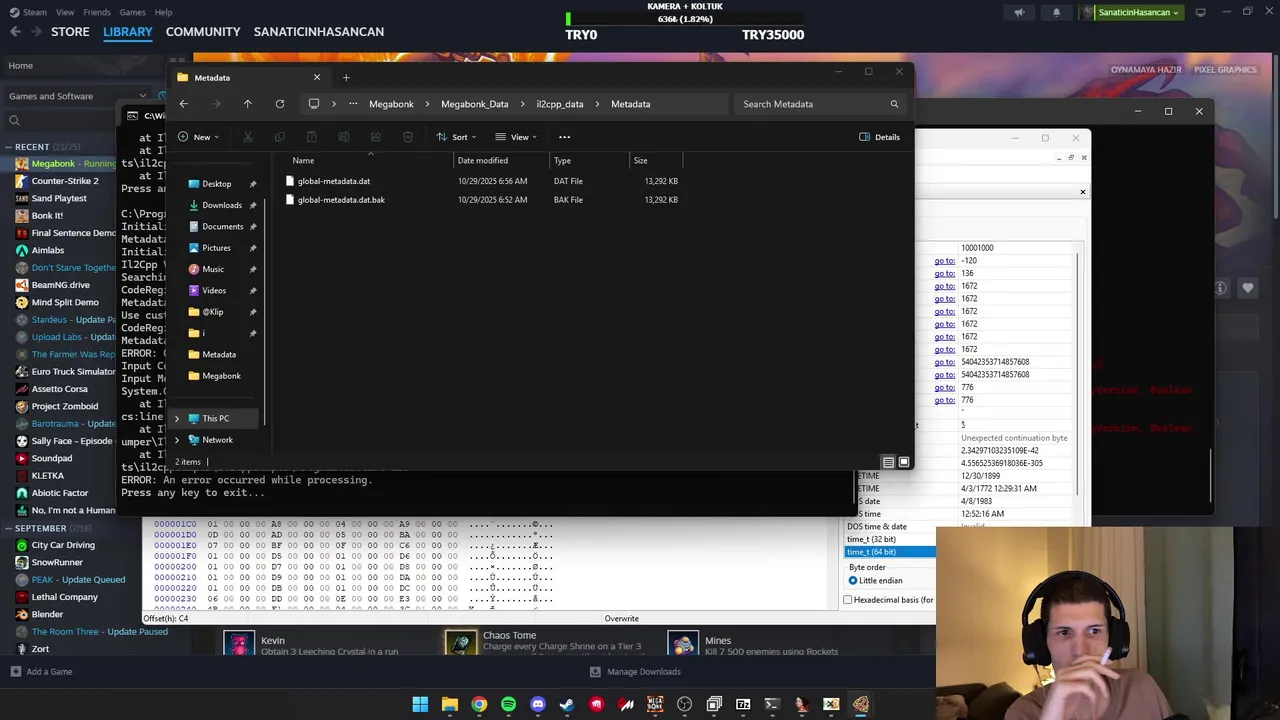The height and width of the screenshot is (720, 1280).
Task: Click the Share icon in Explorer toolbar
Action: pos(375,137)
